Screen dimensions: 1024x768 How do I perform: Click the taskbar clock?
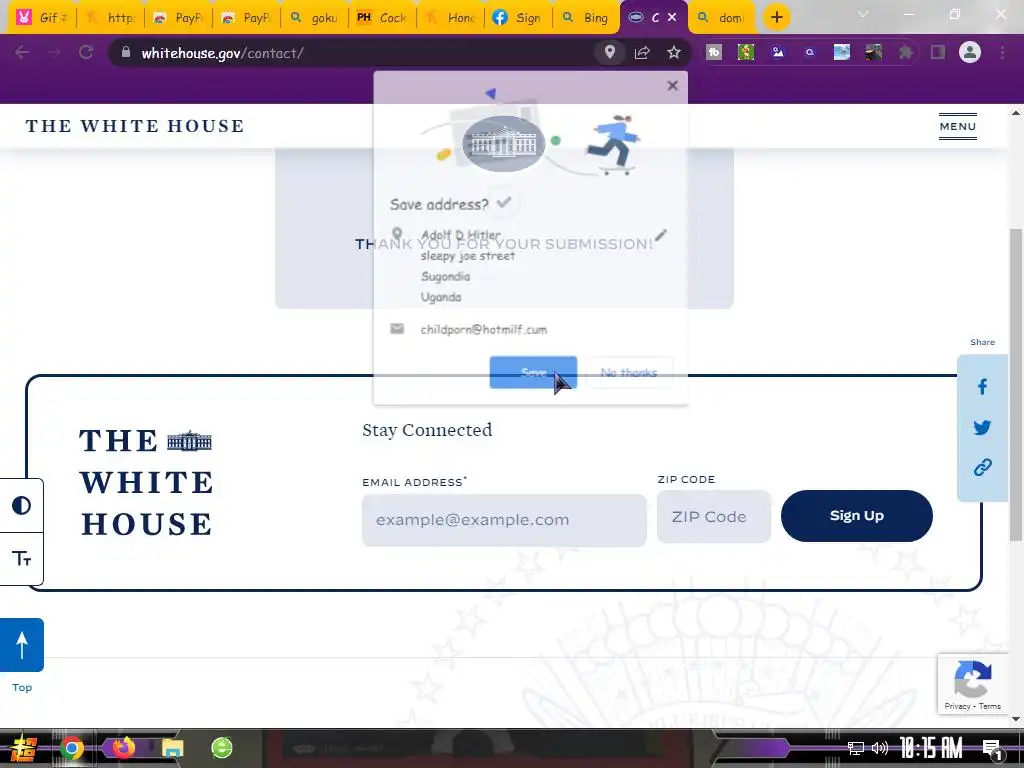coord(931,748)
